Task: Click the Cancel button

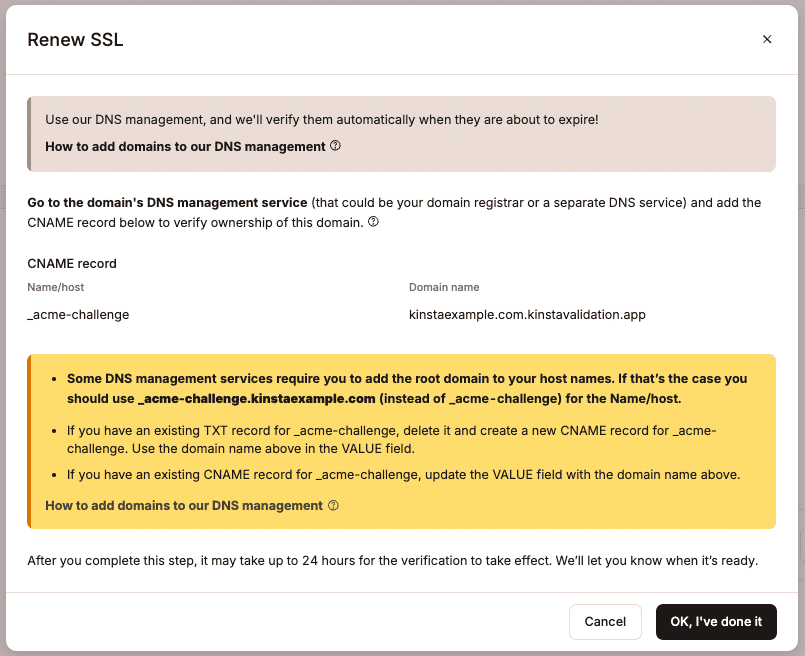Action: [605, 621]
